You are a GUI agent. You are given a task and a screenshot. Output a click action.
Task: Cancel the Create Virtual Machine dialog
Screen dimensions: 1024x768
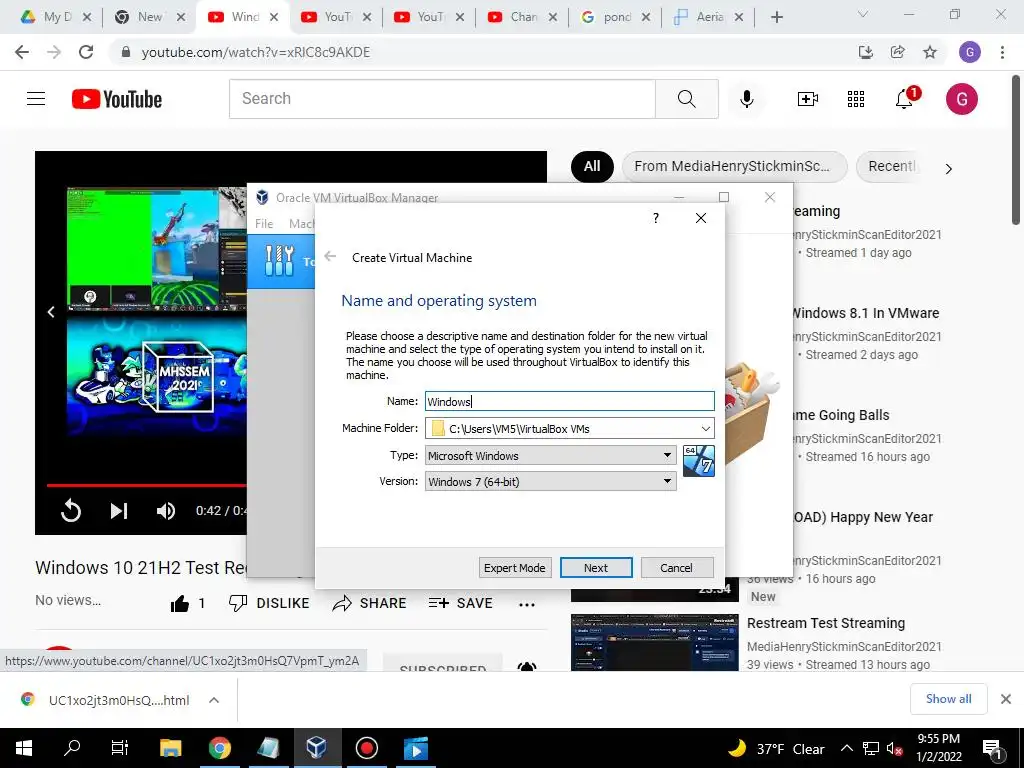pyautogui.click(x=677, y=568)
